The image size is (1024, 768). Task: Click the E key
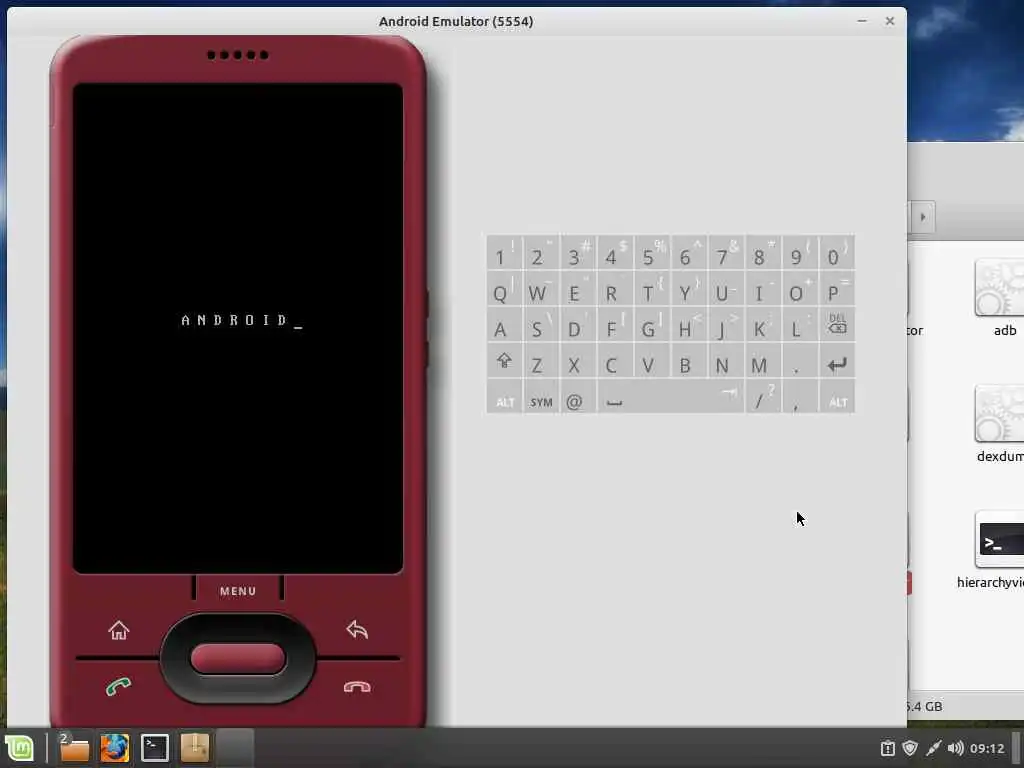[x=577, y=289]
